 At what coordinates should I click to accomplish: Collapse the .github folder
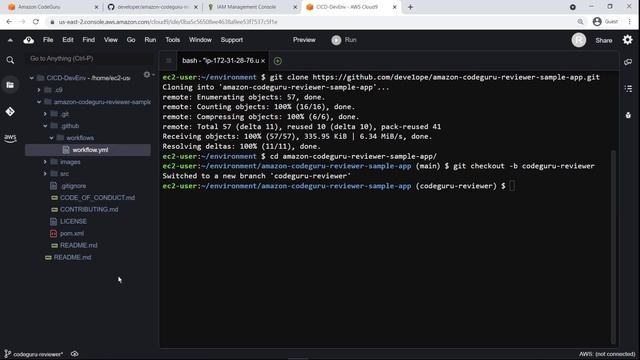click(45, 126)
